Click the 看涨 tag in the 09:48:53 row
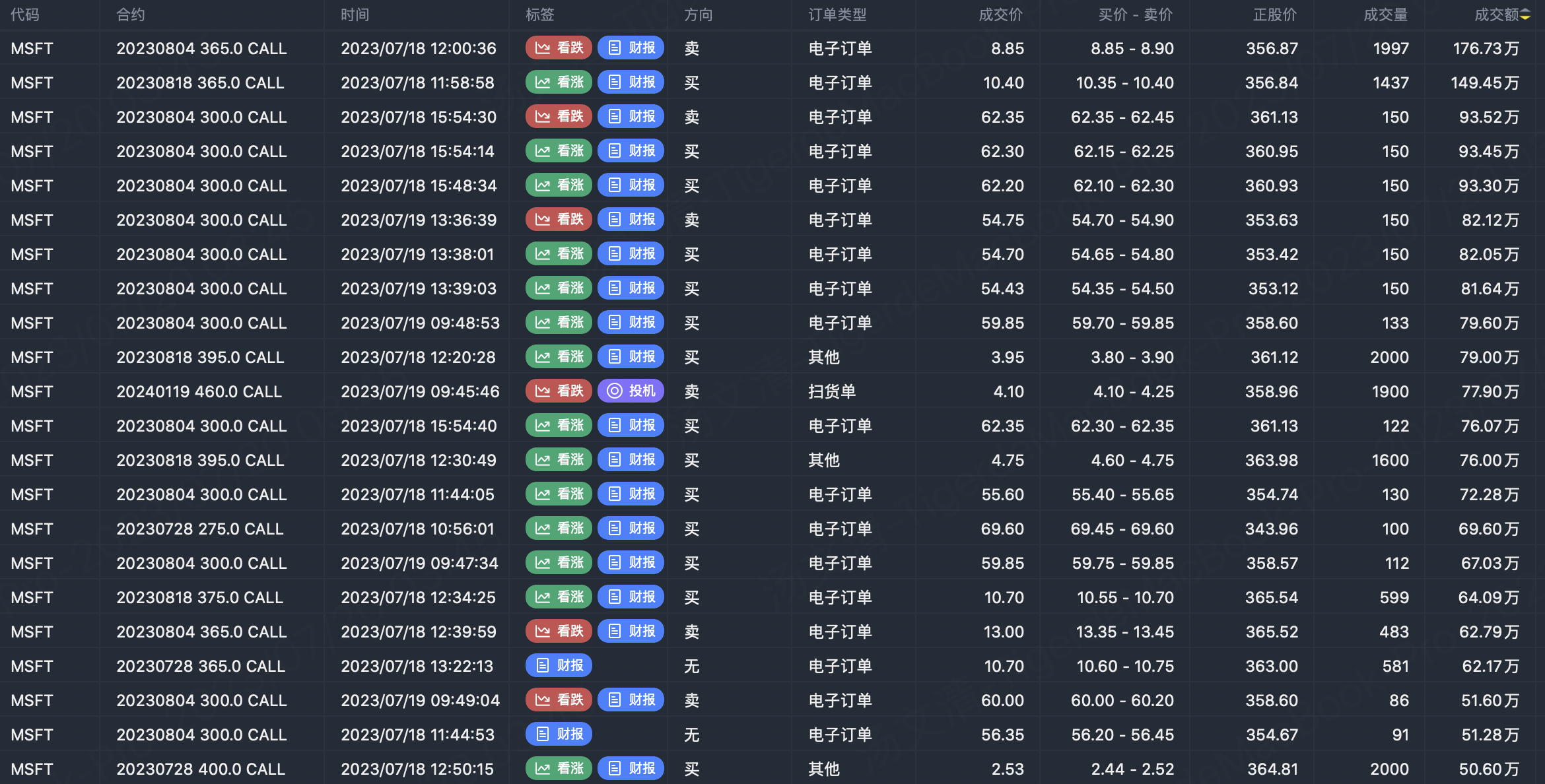Screen dimensions: 1545x784 click(x=559, y=322)
